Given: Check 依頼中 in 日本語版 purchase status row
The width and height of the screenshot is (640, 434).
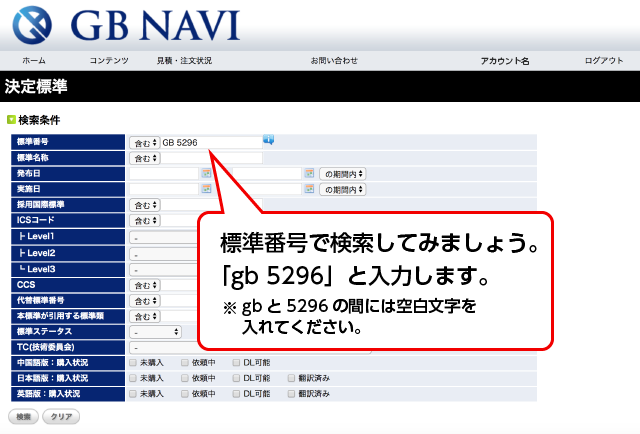Looking at the screenshot, I should [x=184, y=378].
